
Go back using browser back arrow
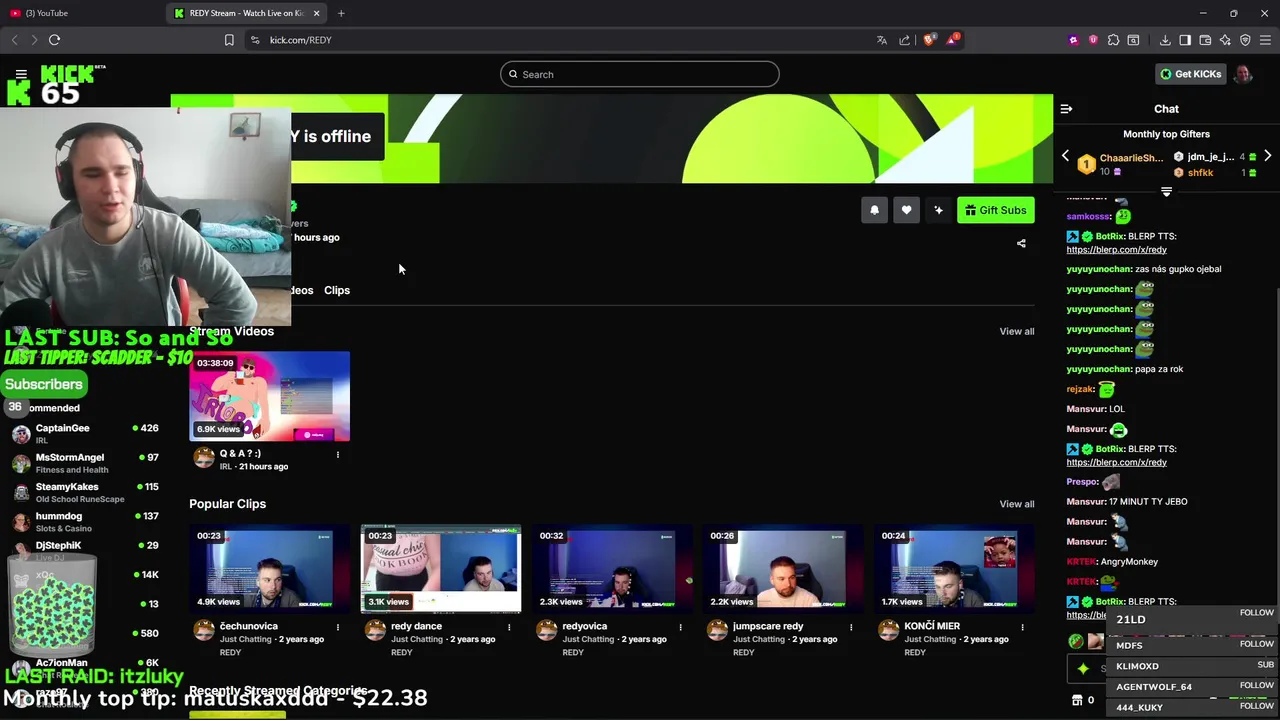[14, 40]
